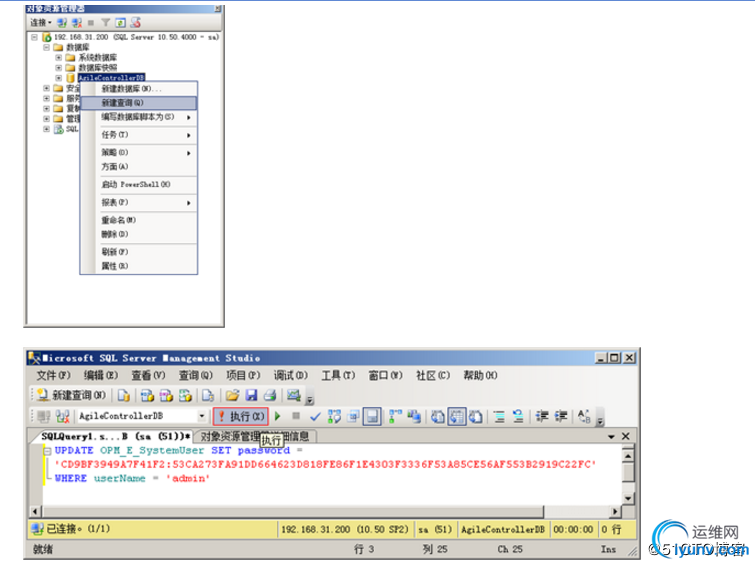Choose 新建数据库(N)... in context menu
The image size is (755, 566).
139,89
